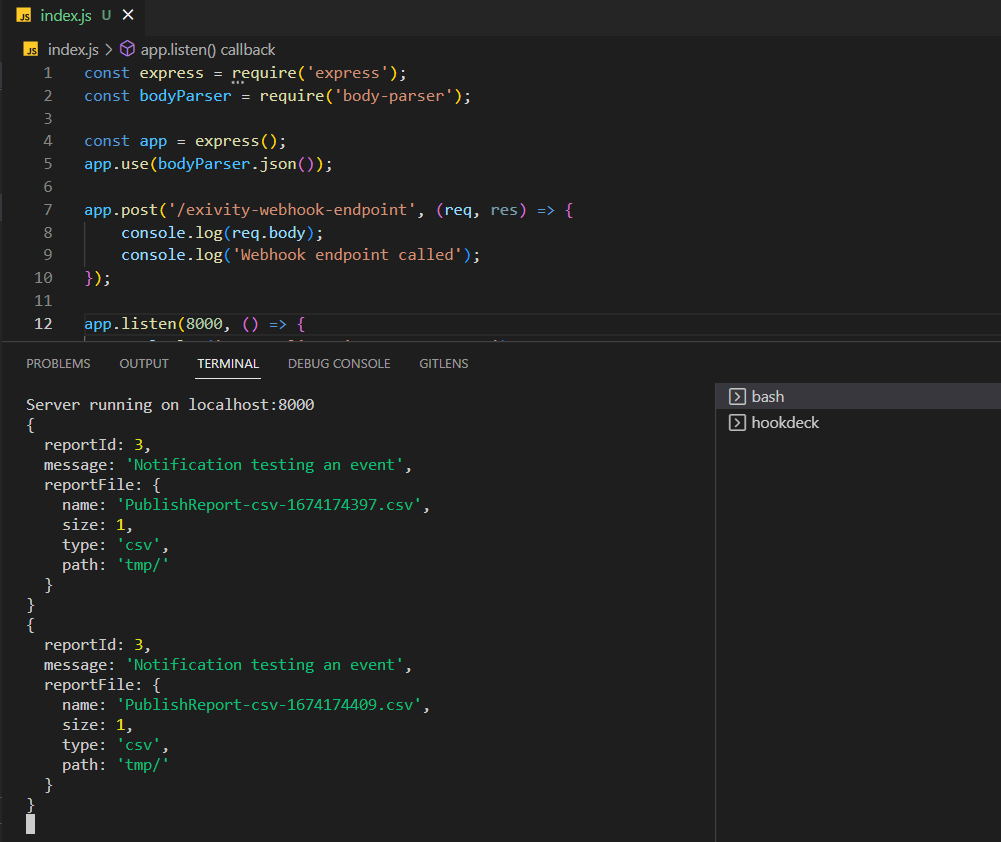Open the GITLENS tab
Viewport: 1001px width, 842px height.
[443, 364]
